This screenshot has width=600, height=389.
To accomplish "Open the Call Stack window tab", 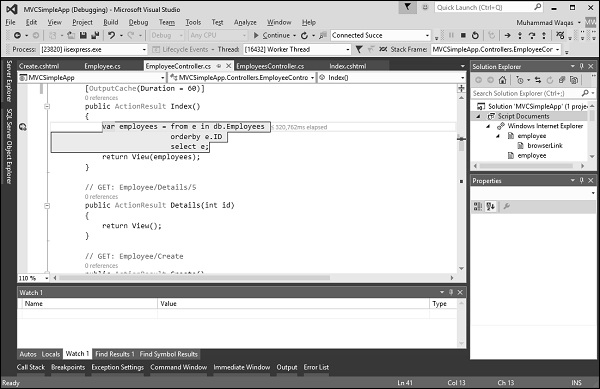I will pyautogui.click(x=31, y=367).
